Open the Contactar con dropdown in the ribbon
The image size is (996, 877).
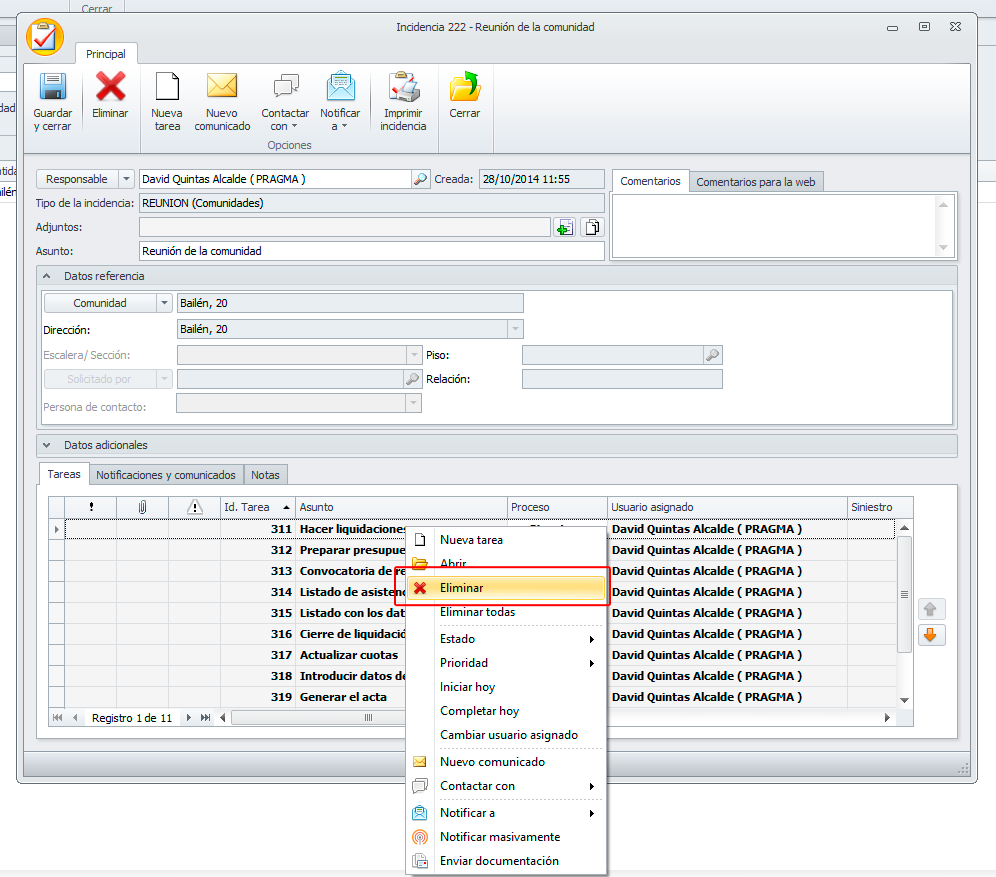pos(285,101)
